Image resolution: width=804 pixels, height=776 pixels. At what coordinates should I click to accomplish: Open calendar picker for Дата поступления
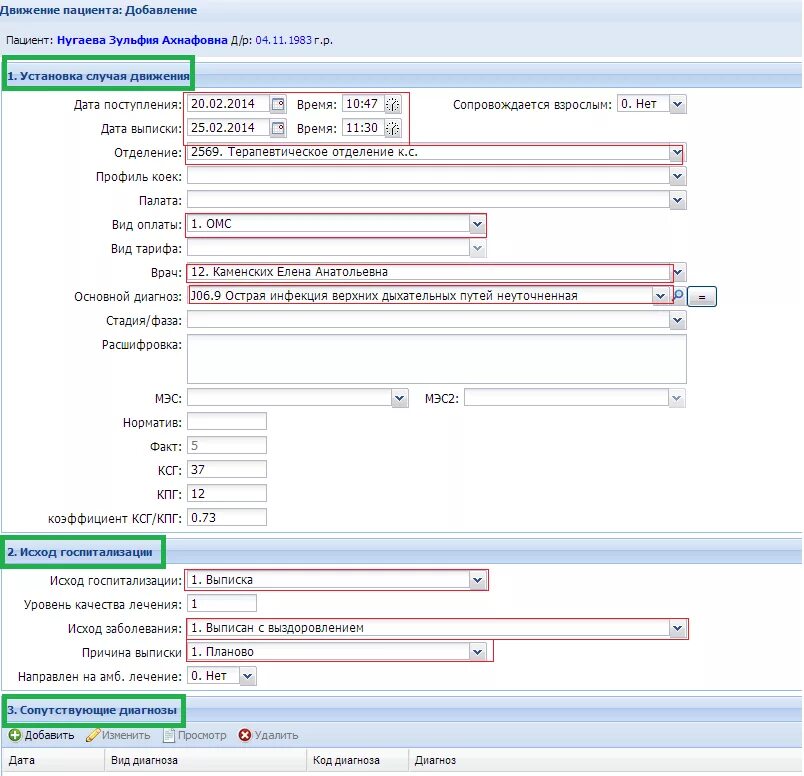tap(278, 104)
